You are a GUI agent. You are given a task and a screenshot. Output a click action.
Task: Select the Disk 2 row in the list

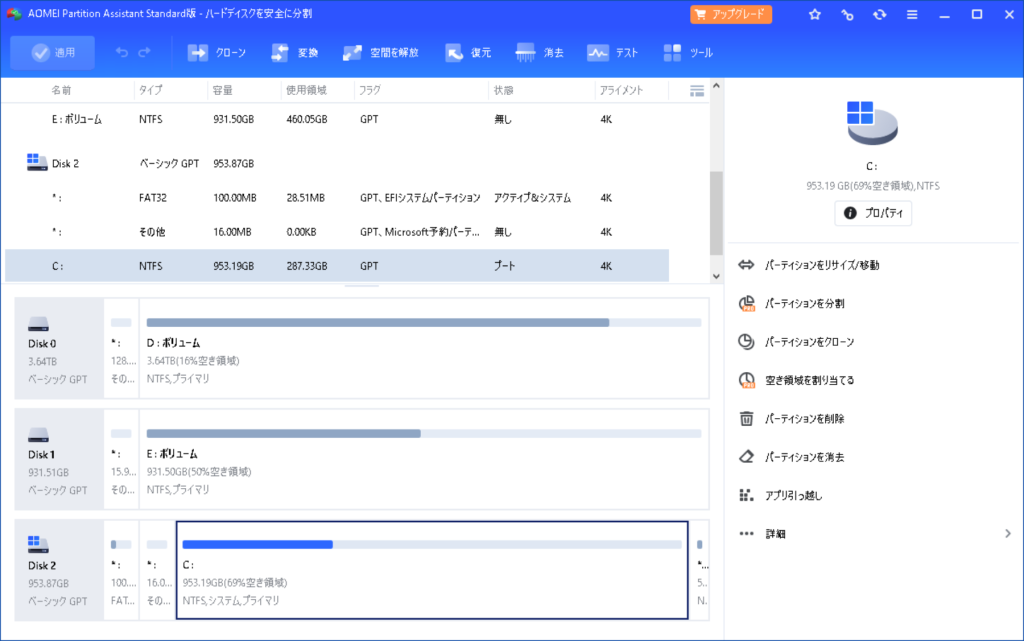(337, 163)
